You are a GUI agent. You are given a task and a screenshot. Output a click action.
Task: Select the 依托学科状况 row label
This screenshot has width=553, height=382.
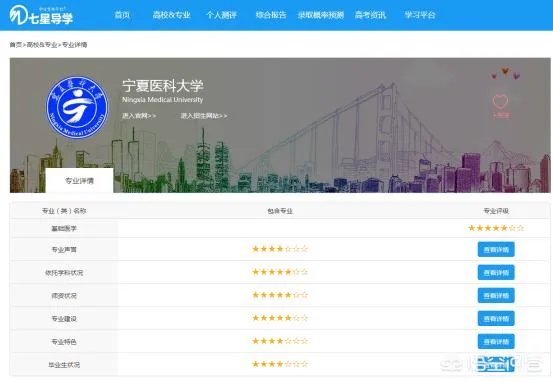point(64,273)
